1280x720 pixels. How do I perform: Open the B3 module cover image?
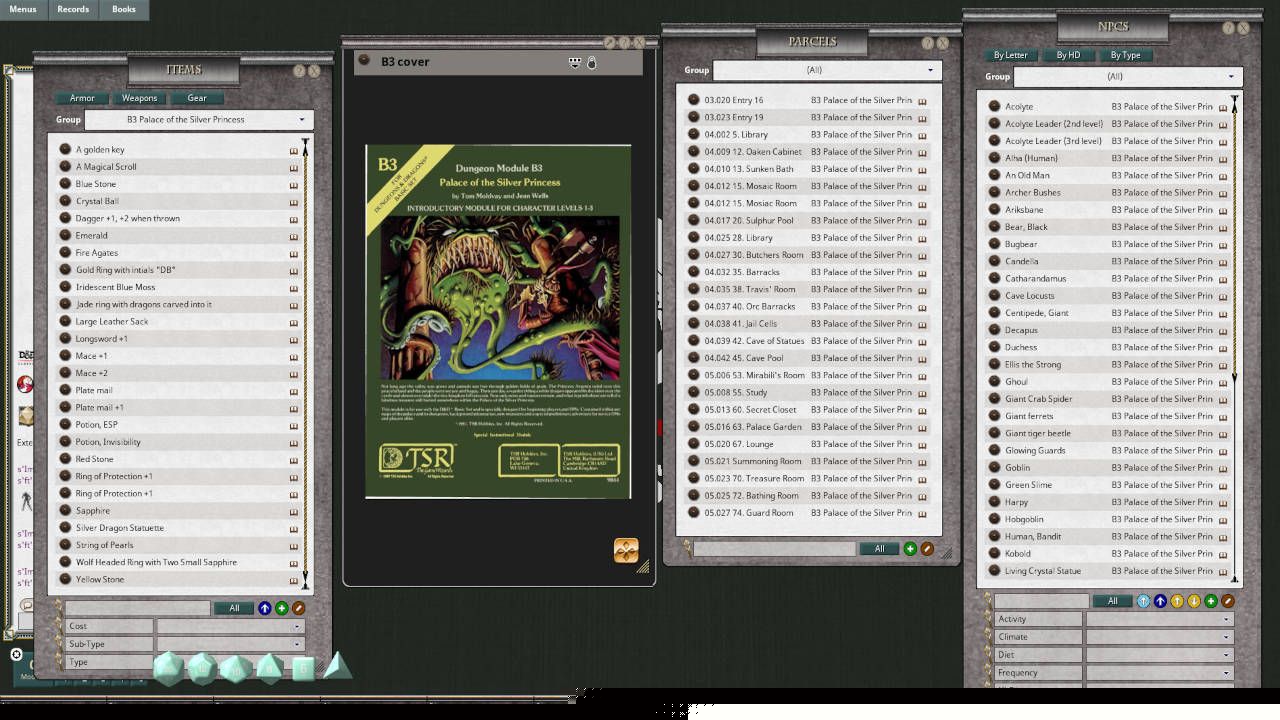coord(498,321)
